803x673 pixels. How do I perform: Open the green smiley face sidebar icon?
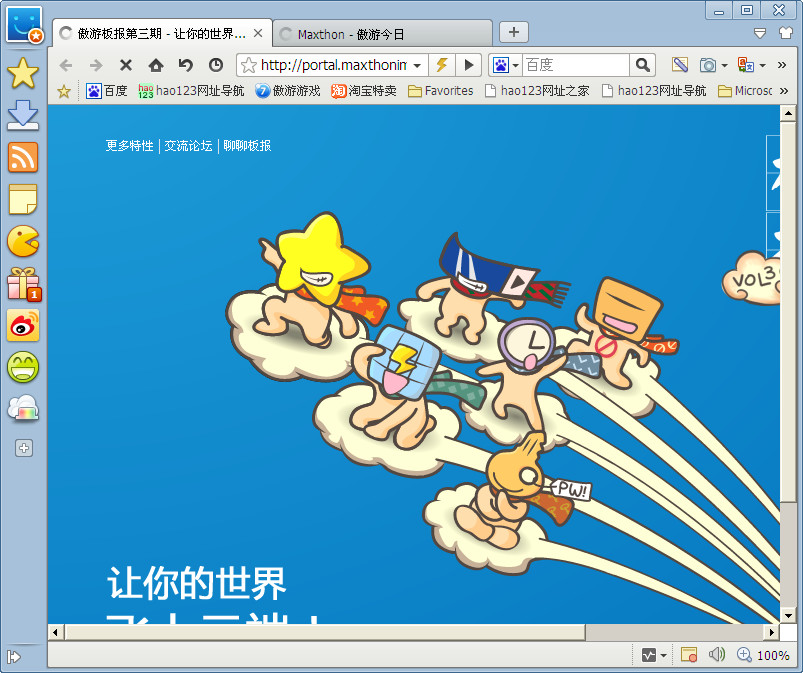pyautogui.click(x=23, y=367)
